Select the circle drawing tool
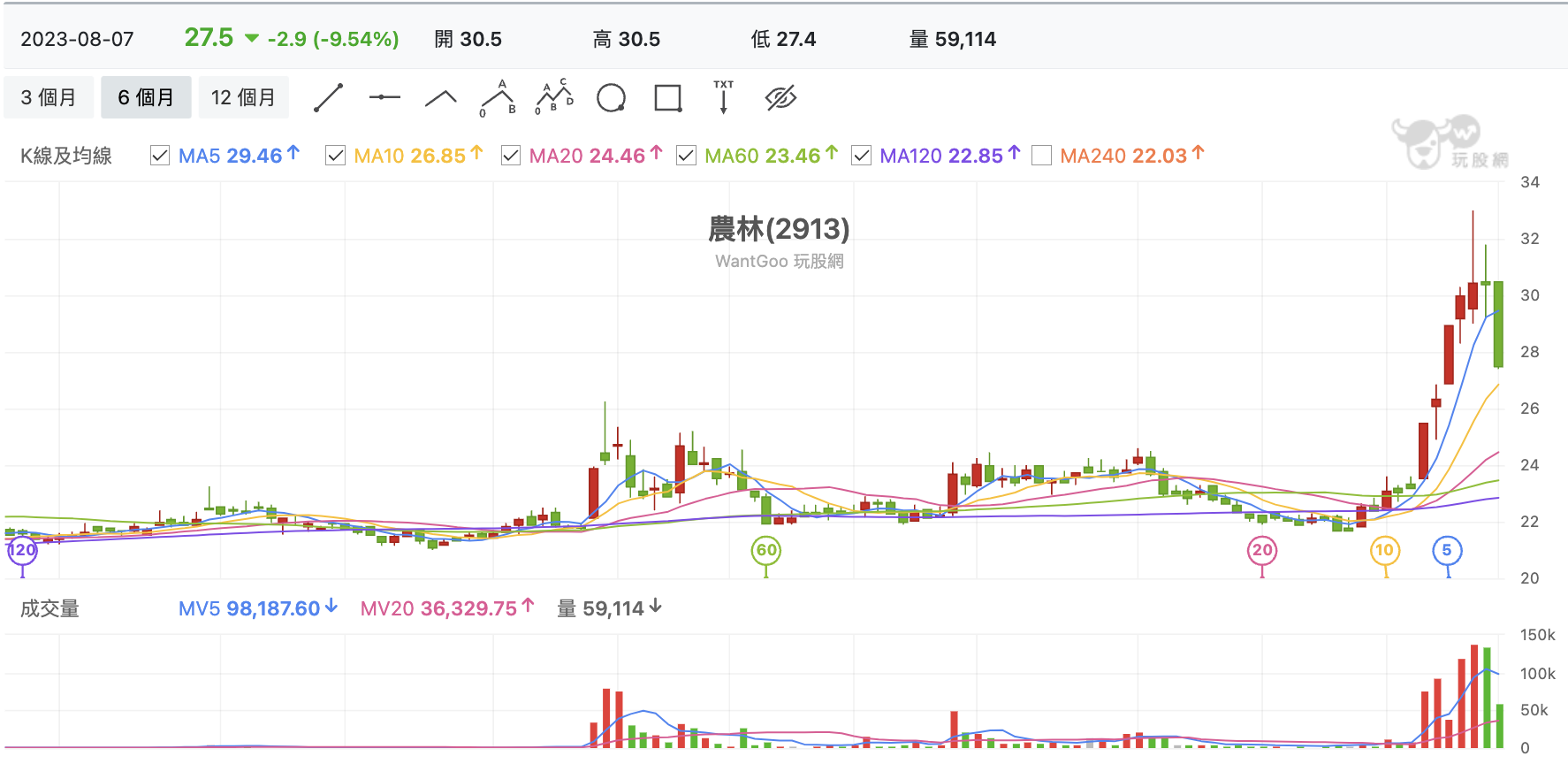The width and height of the screenshot is (1568, 764). pyautogui.click(x=611, y=98)
